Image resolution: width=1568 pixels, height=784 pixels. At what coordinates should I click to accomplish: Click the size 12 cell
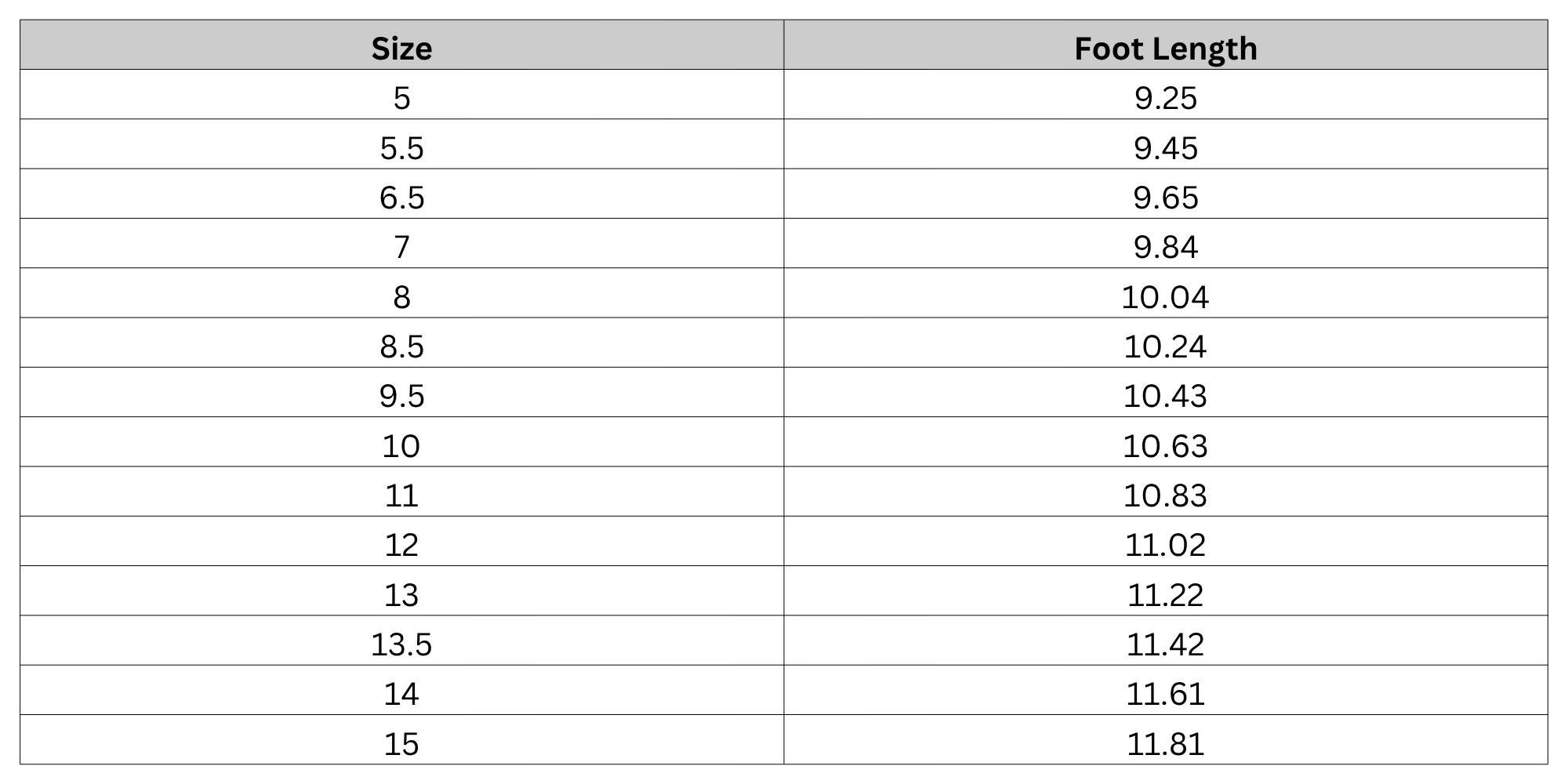click(x=401, y=541)
